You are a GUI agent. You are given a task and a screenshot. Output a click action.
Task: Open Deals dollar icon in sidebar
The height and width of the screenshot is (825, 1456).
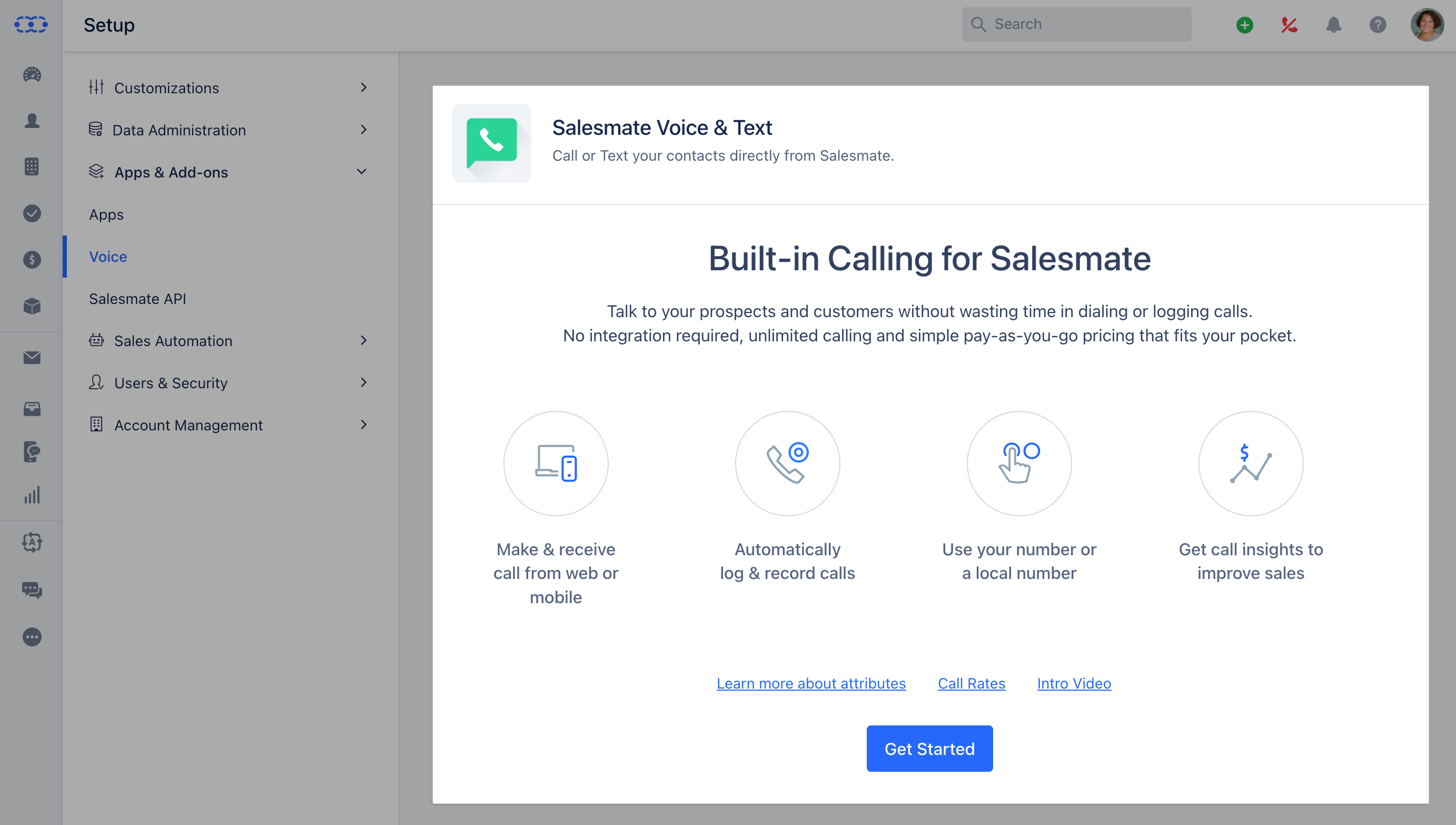pyautogui.click(x=32, y=260)
